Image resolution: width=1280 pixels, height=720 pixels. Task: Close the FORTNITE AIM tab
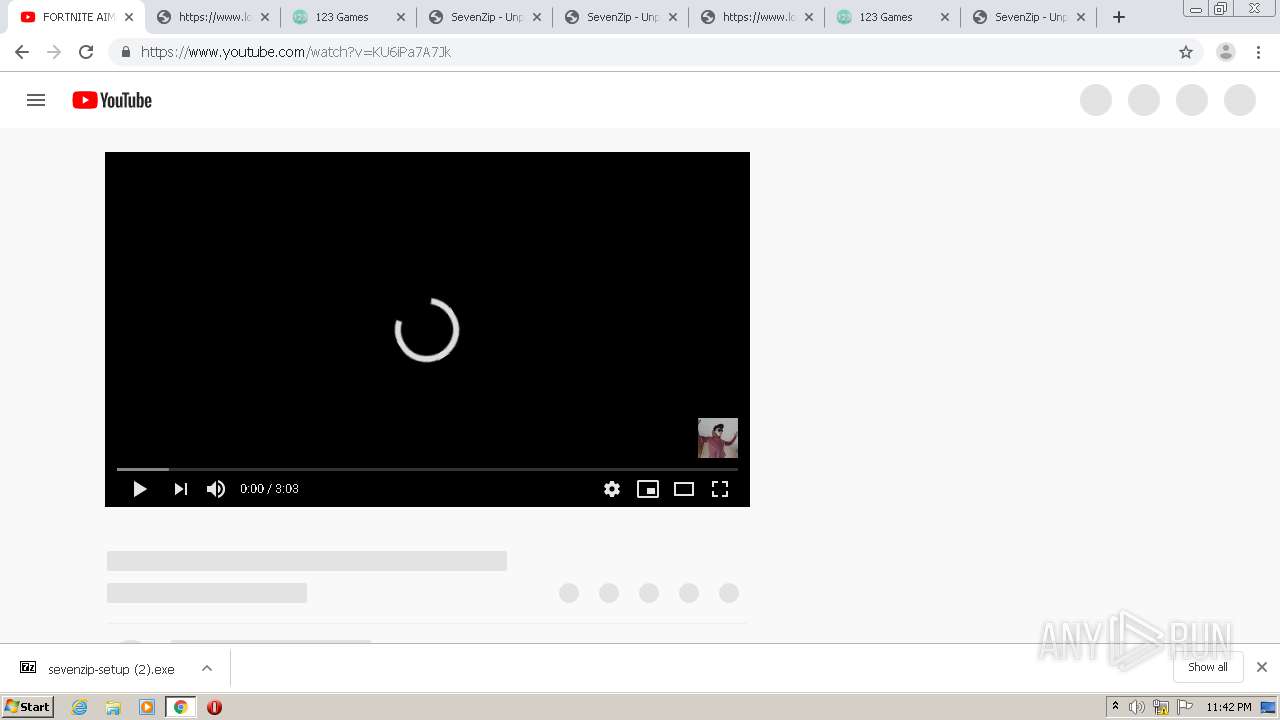(129, 17)
